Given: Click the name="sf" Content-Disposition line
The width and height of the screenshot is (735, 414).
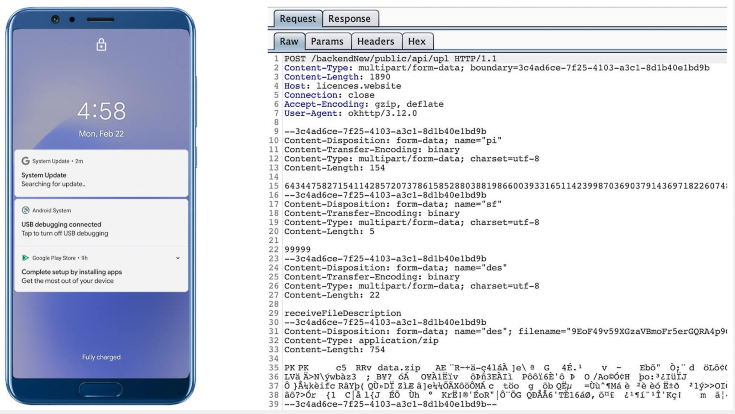Looking at the screenshot, I should [393, 204].
